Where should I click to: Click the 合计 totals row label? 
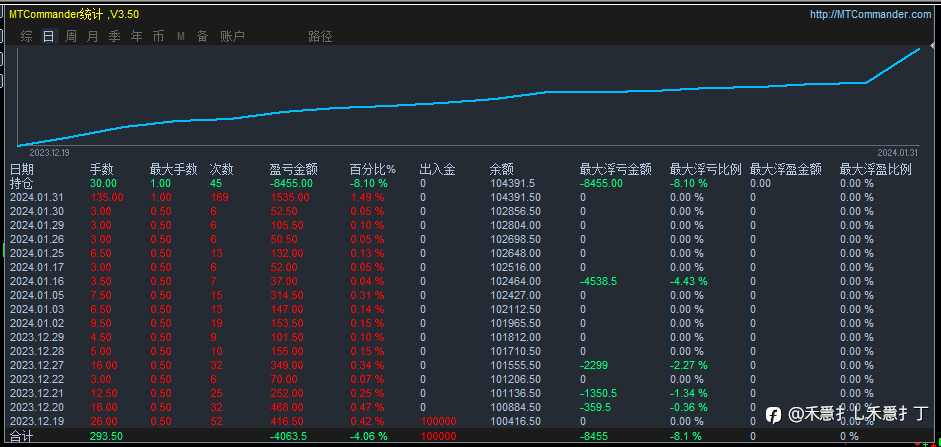(x=22, y=437)
